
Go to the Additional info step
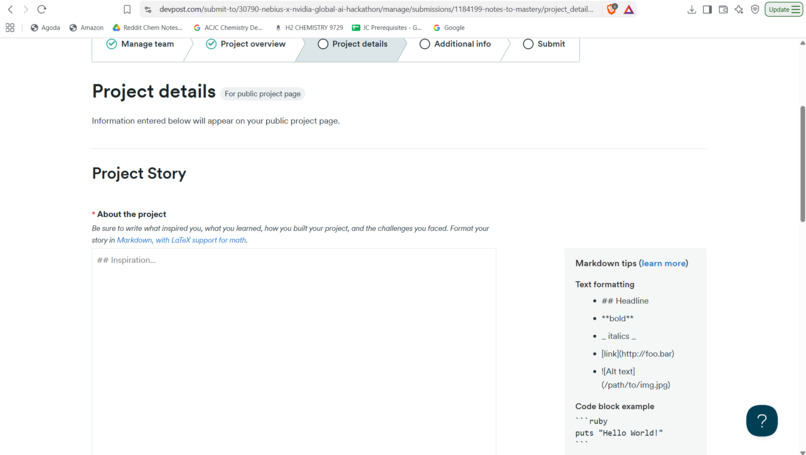[x=455, y=44]
